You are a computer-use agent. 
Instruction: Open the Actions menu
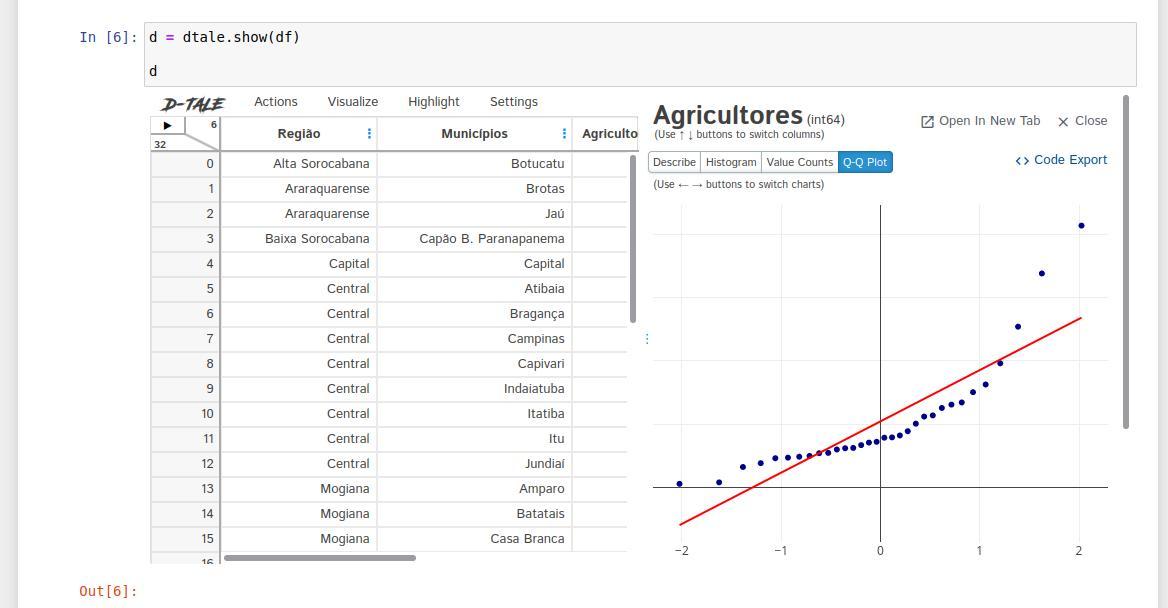pos(276,102)
